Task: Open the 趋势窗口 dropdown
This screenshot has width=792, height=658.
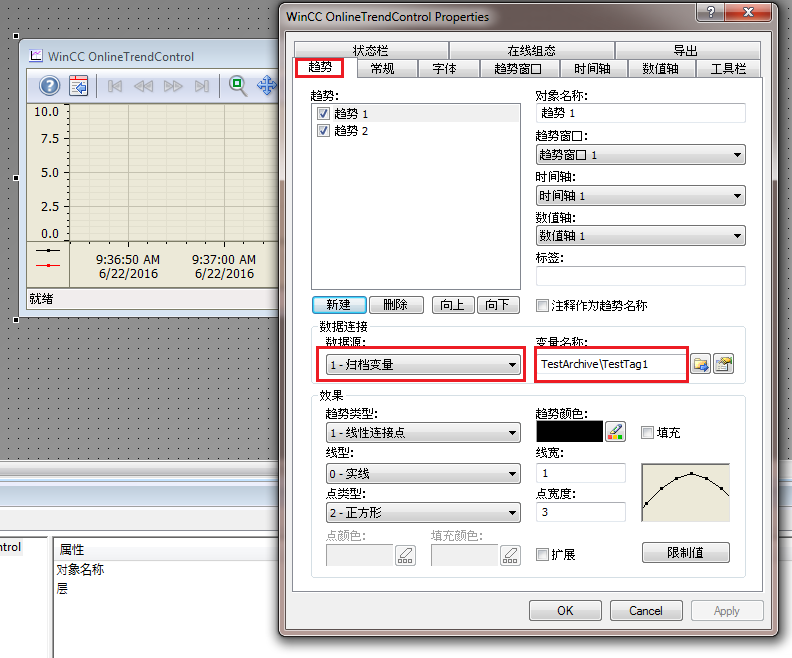Action: click(x=640, y=155)
